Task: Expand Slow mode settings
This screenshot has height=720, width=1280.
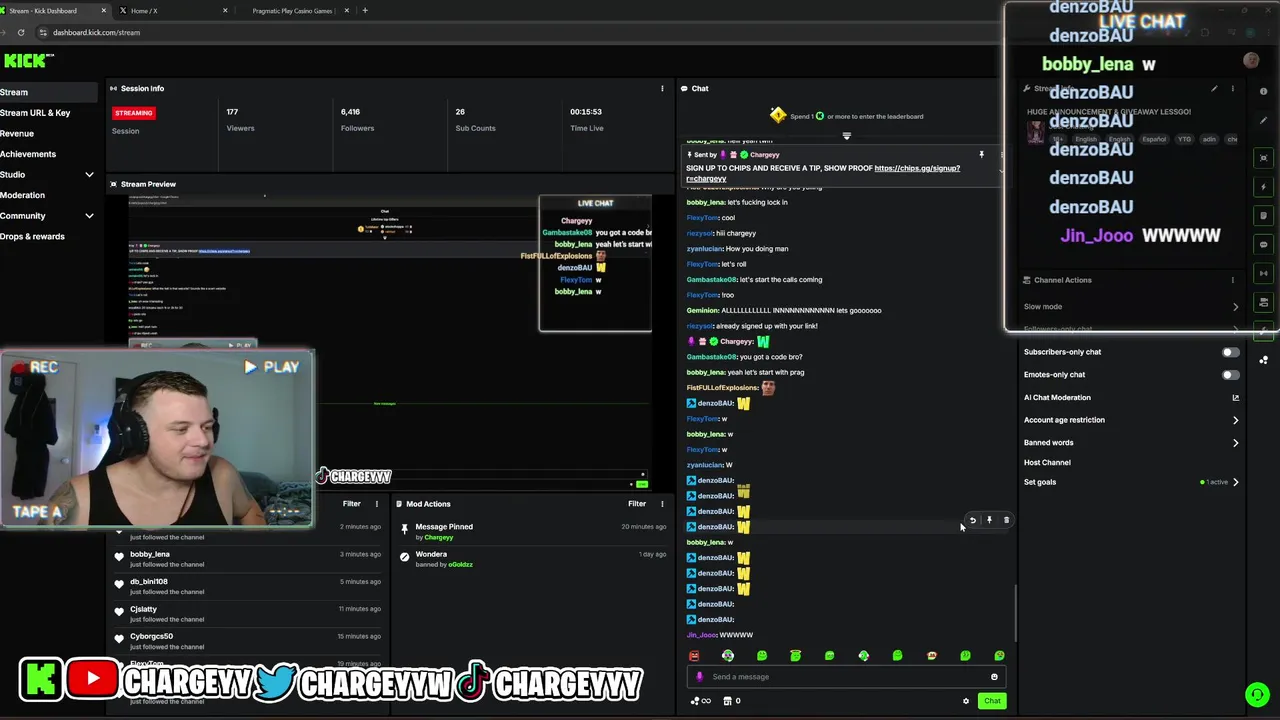Action: pos(1235,307)
